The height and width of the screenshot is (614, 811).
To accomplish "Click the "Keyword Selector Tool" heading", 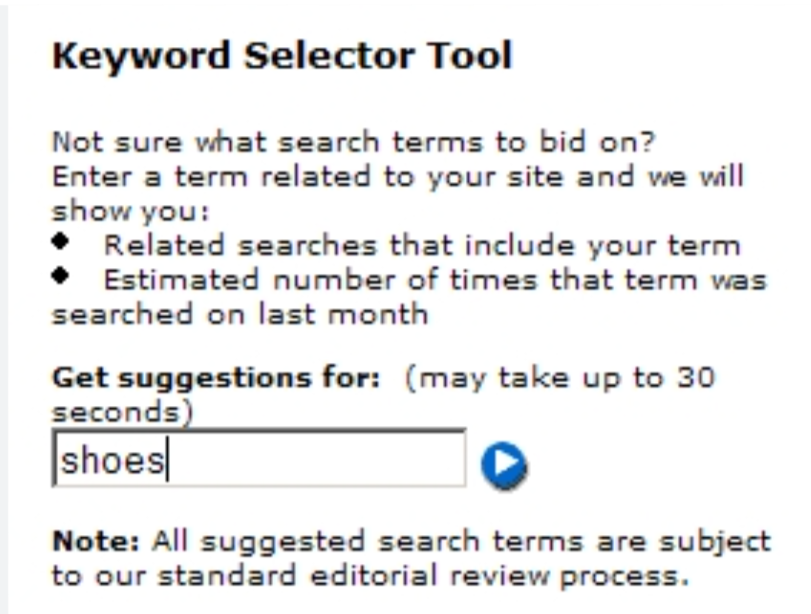I will pyautogui.click(x=281, y=56).
